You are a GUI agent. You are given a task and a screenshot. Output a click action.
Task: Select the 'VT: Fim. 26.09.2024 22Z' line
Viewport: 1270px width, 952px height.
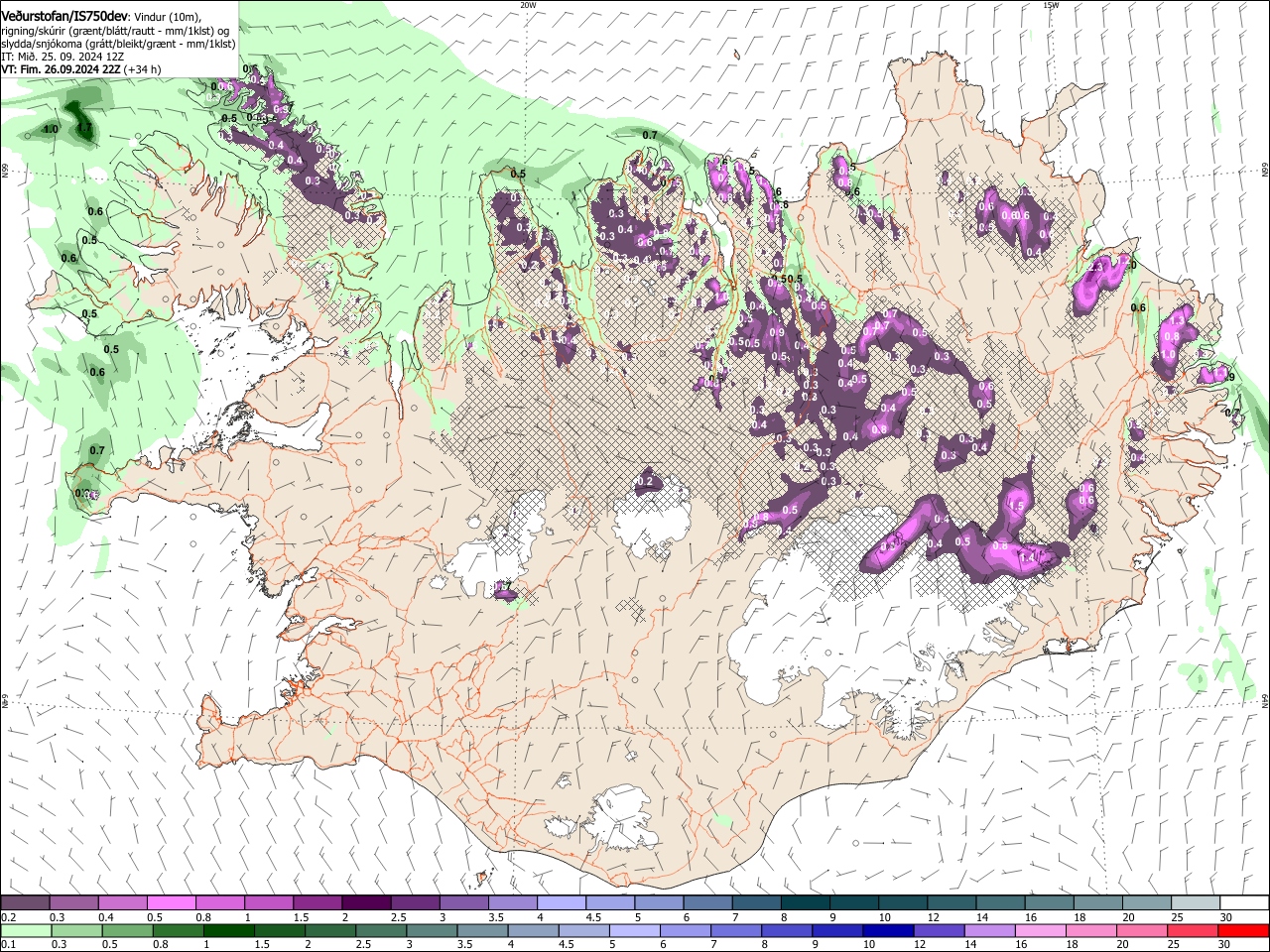coord(61,69)
